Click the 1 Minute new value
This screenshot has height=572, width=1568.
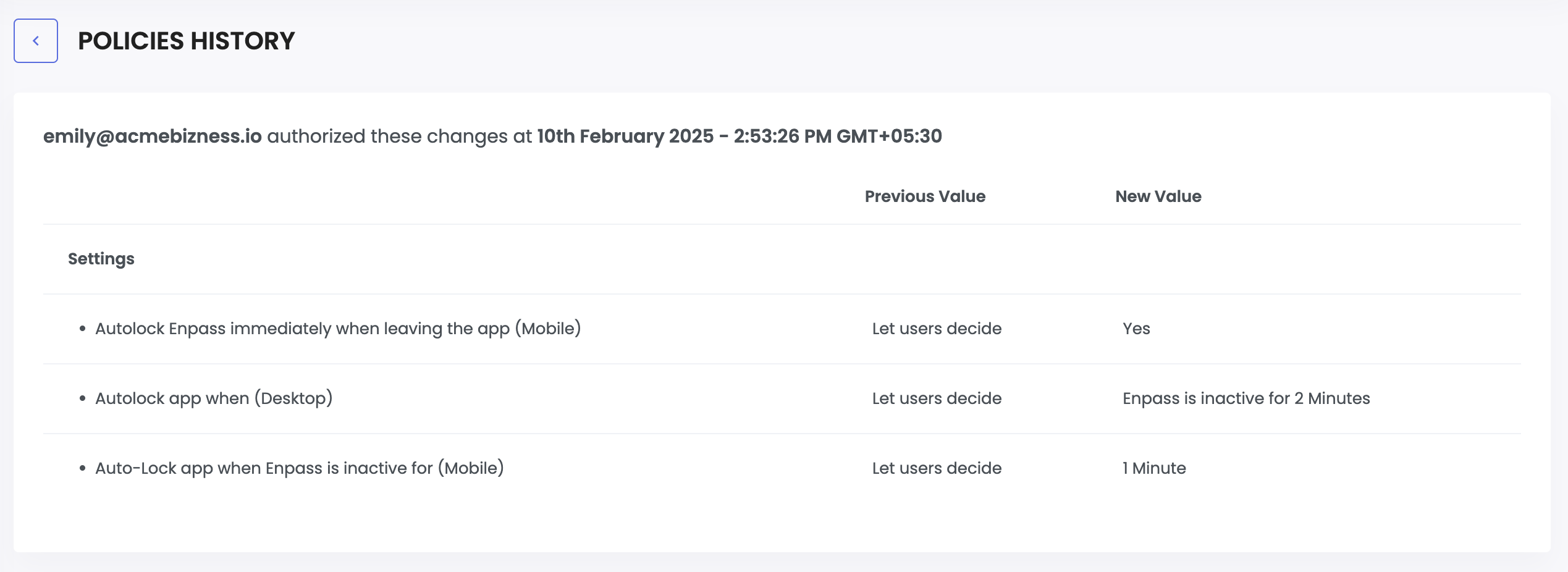tap(1154, 468)
